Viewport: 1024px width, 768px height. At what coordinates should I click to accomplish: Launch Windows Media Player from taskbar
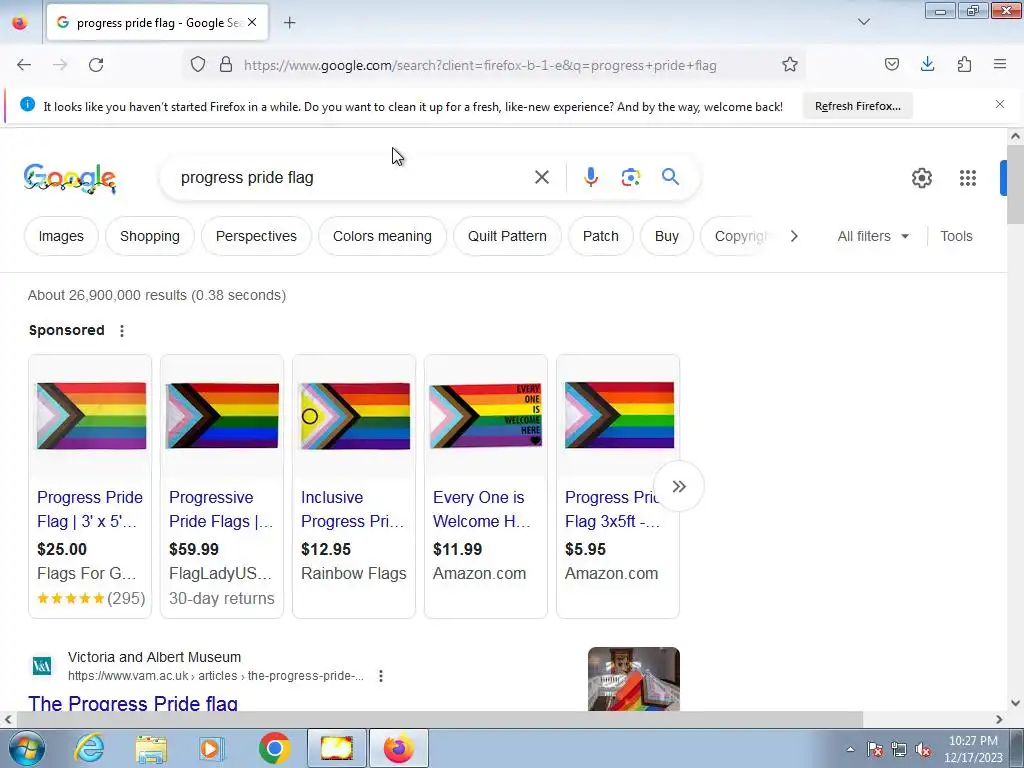pyautogui.click(x=212, y=748)
